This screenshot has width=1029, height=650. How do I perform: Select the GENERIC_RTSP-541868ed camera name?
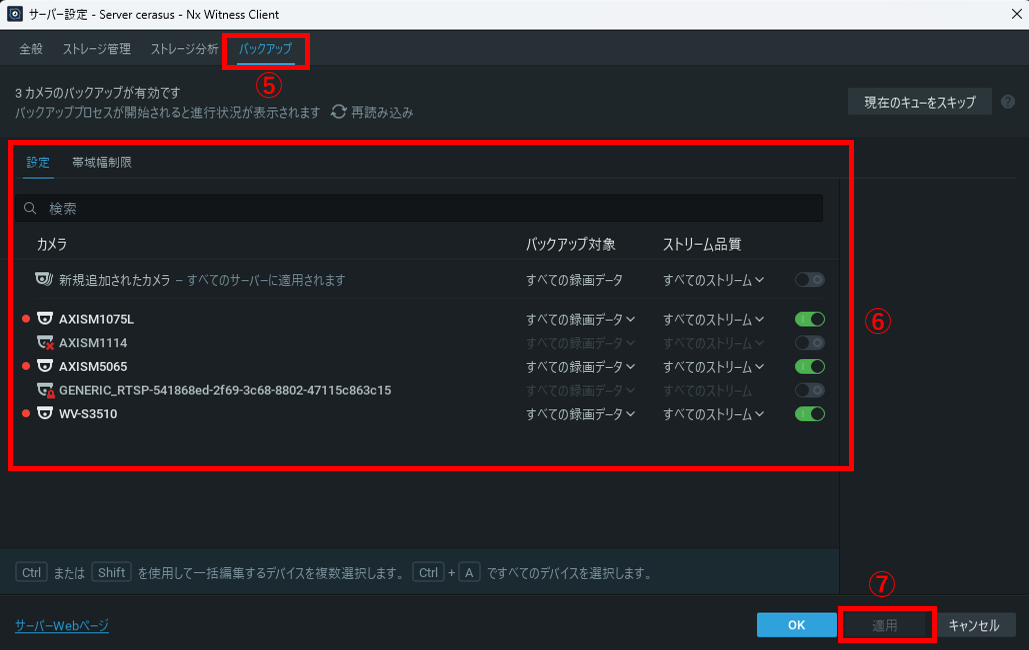(225, 390)
